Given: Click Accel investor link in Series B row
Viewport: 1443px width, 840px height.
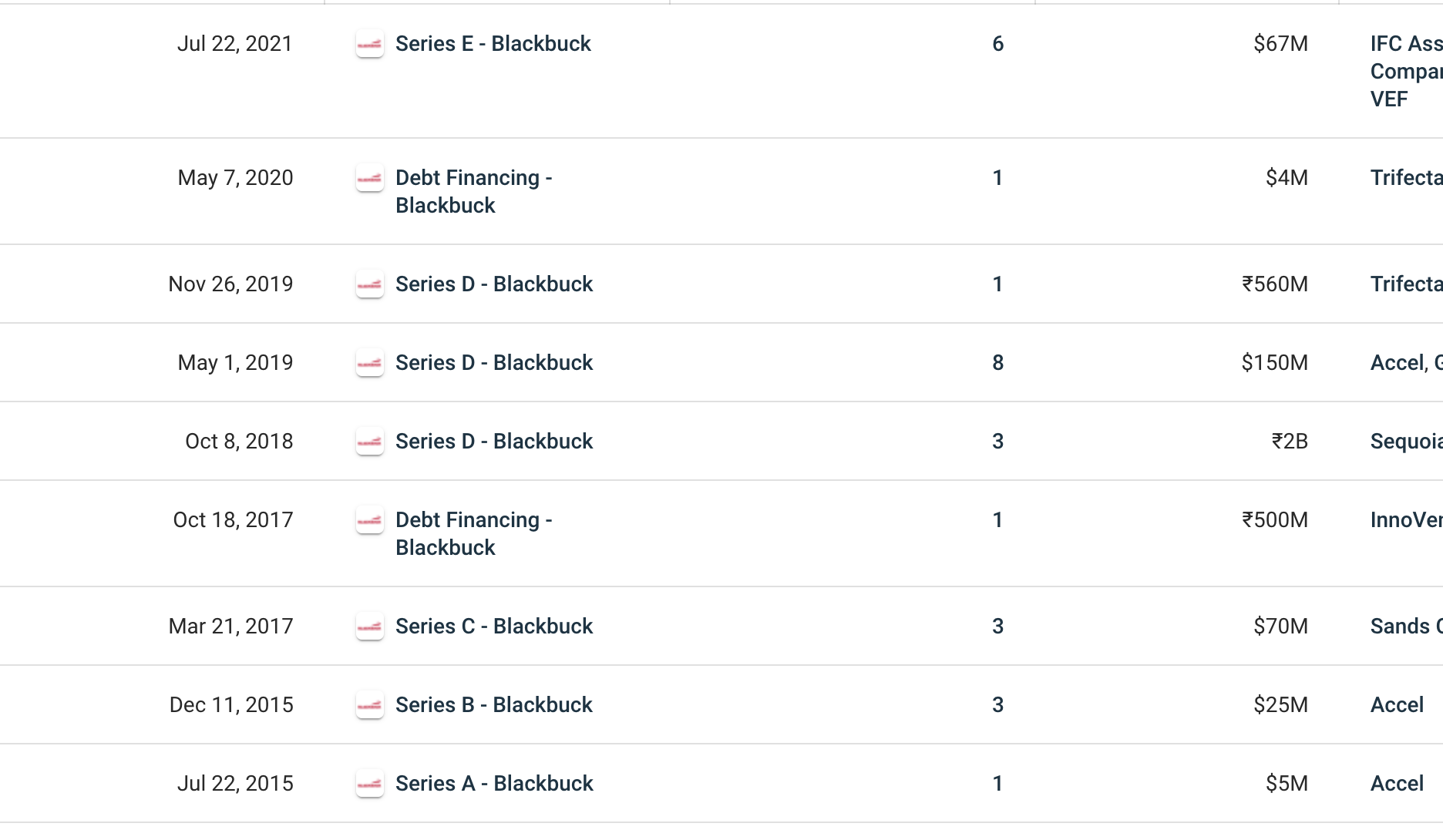Looking at the screenshot, I should pos(1396,705).
